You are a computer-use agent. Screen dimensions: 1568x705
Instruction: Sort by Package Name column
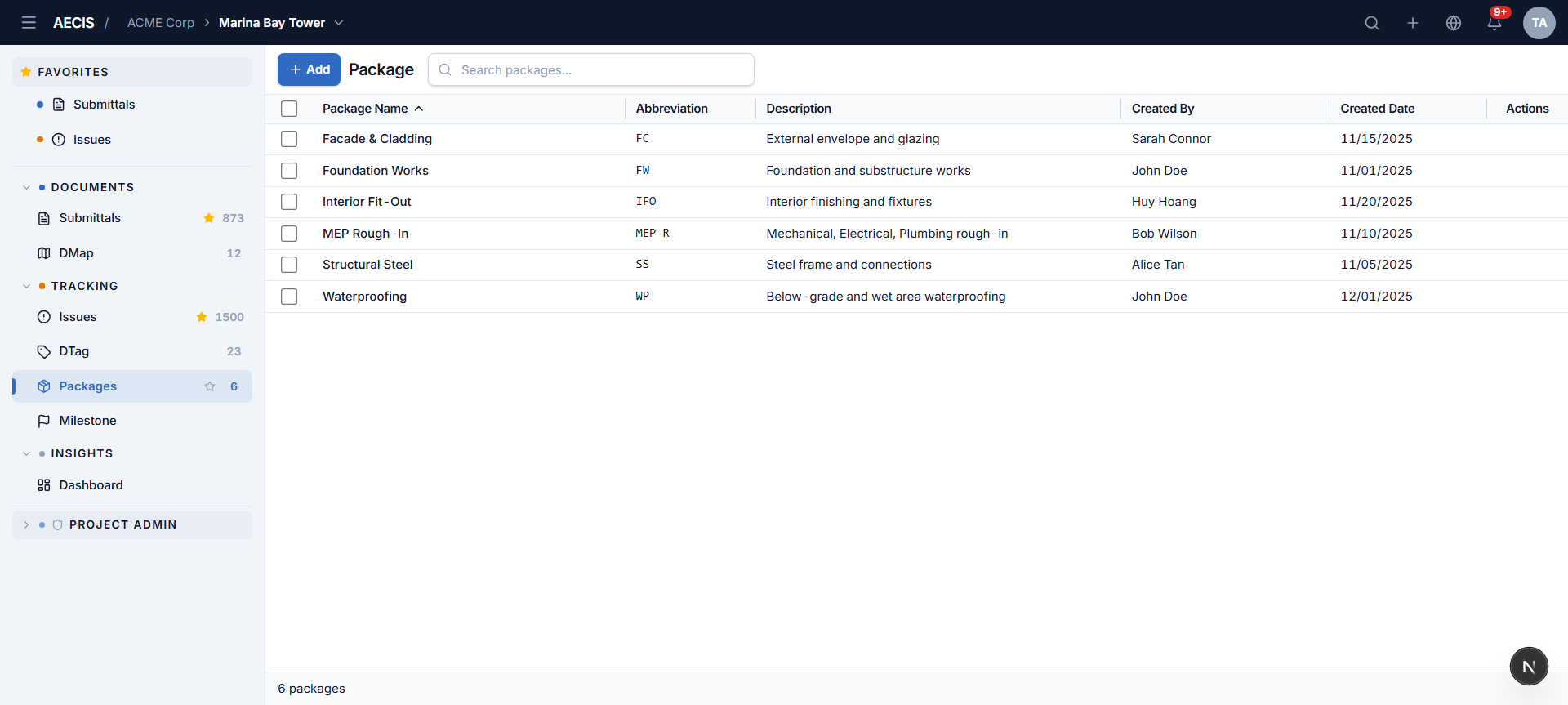372,109
